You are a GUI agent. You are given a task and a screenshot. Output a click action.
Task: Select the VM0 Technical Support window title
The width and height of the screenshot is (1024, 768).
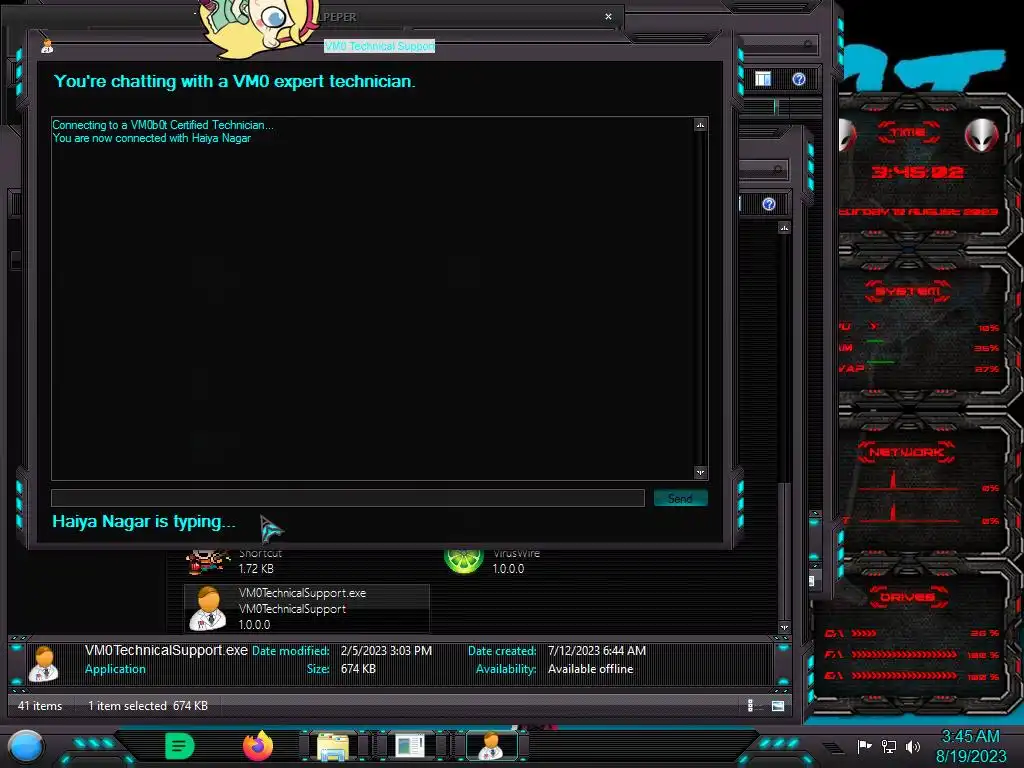(x=379, y=46)
